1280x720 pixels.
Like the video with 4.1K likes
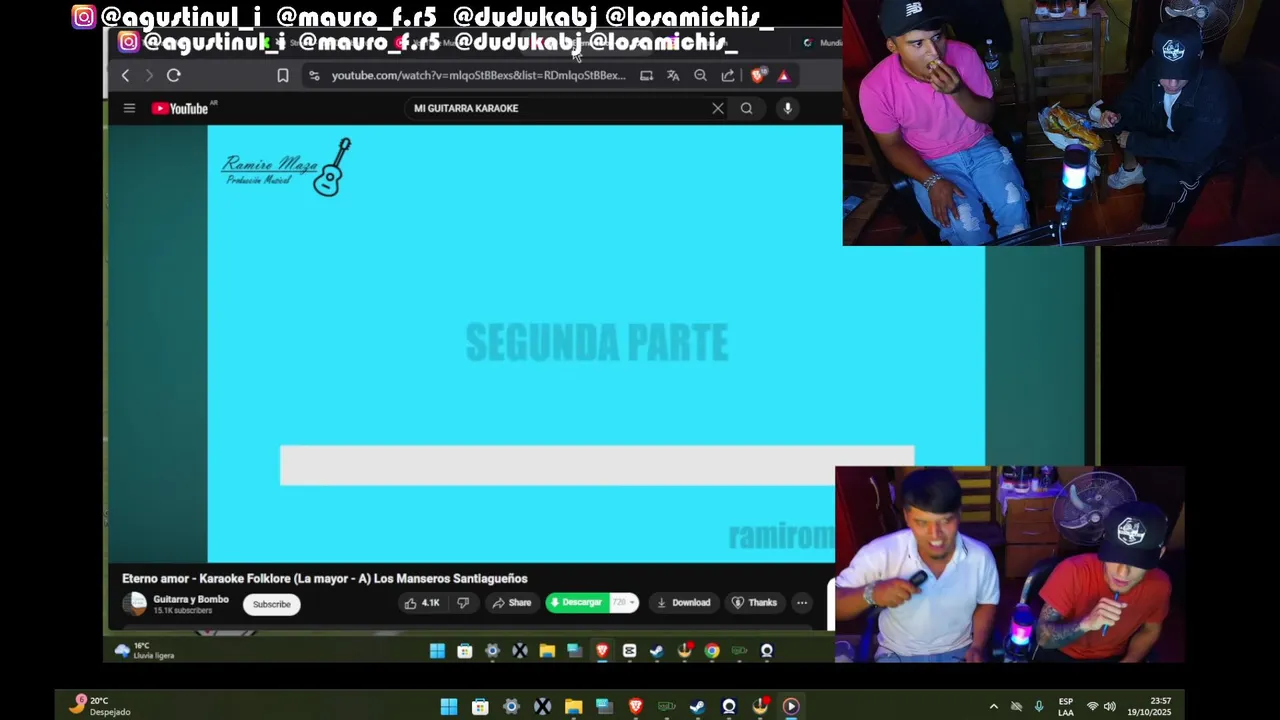click(422, 603)
